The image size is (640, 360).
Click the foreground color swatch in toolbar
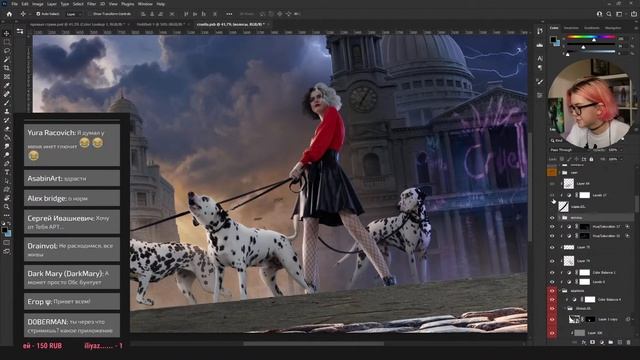(4, 230)
